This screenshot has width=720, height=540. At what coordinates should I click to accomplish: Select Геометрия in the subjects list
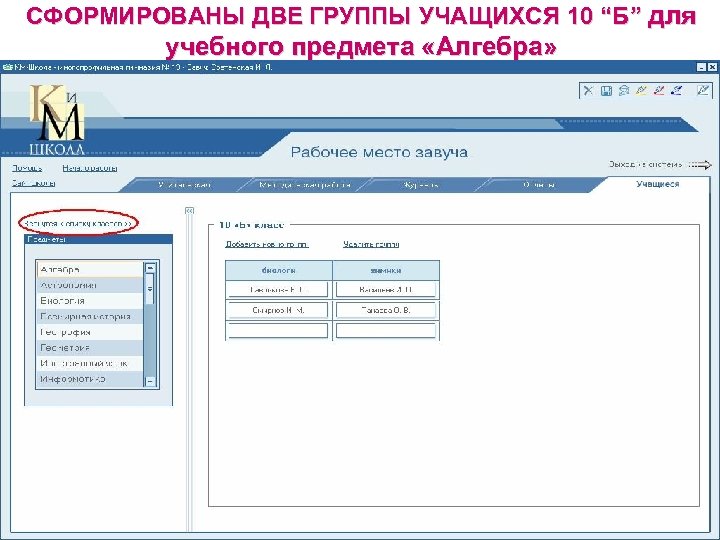tap(90, 348)
